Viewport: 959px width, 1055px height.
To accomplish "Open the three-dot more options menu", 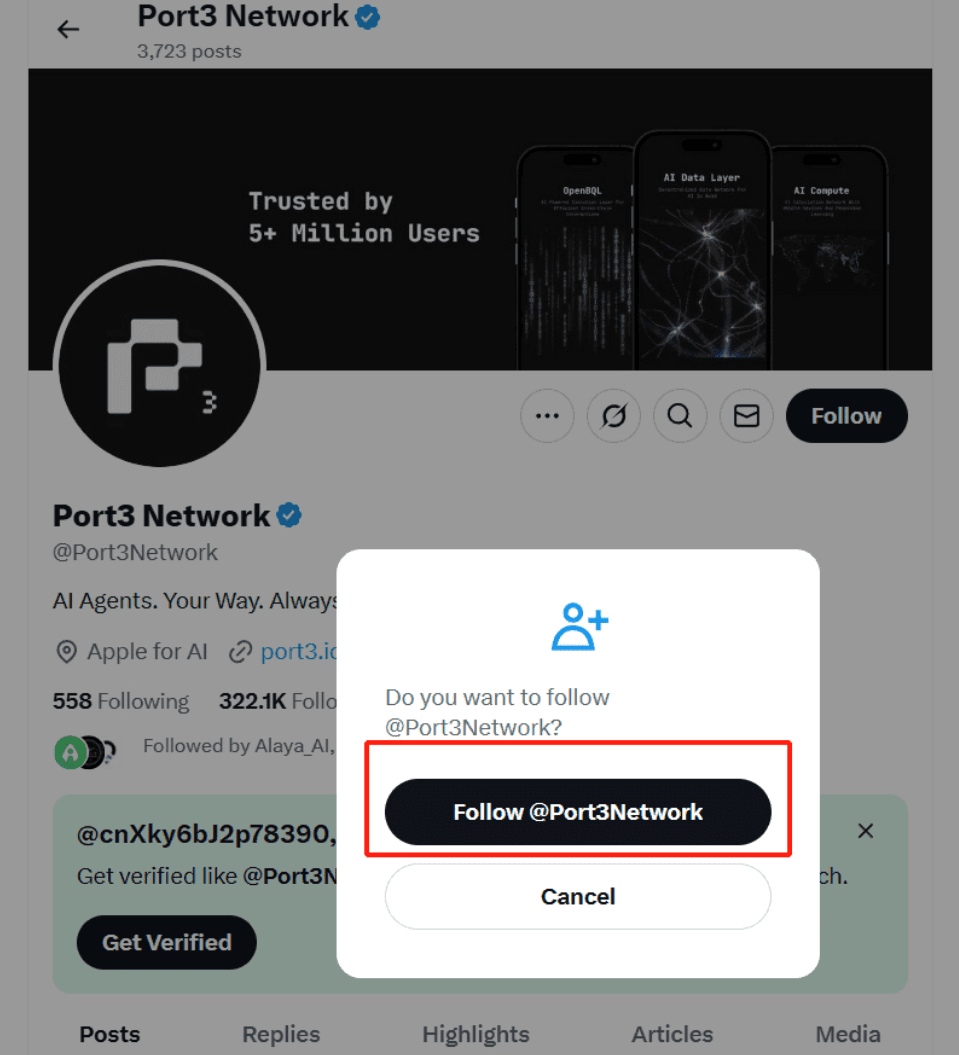I will (547, 416).
